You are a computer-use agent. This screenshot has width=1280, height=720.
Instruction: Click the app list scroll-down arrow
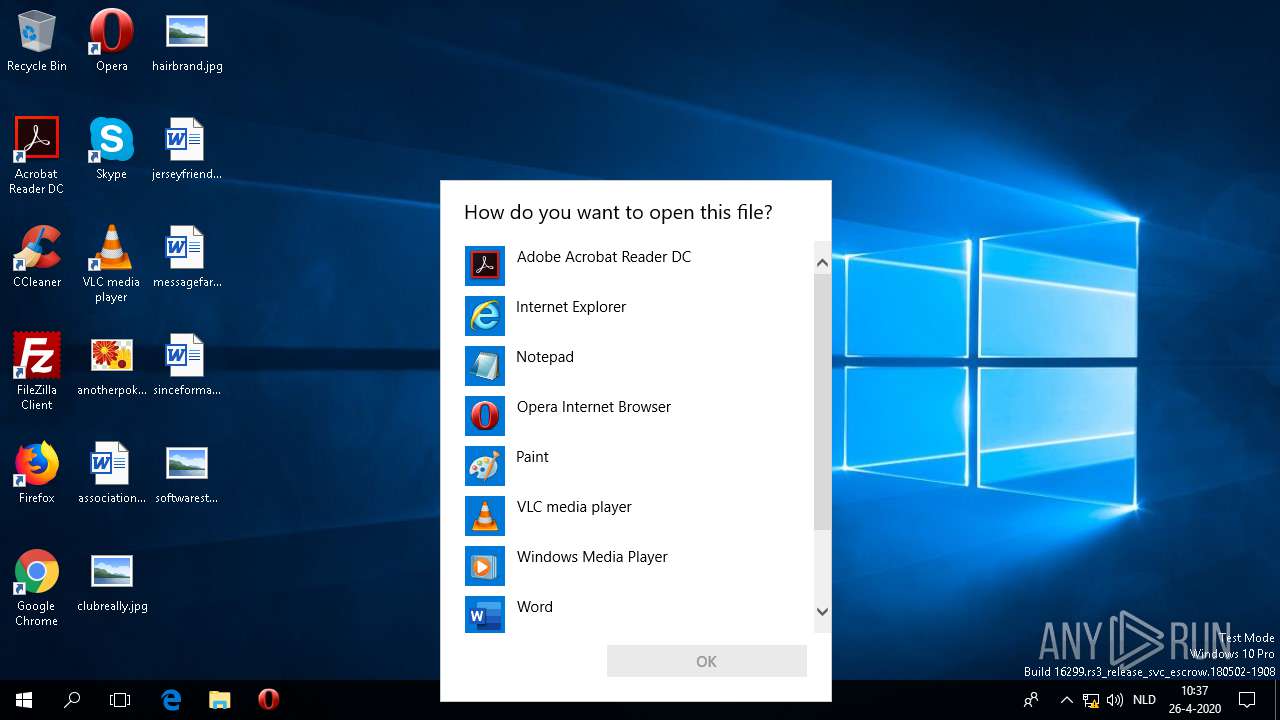(x=823, y=611)
